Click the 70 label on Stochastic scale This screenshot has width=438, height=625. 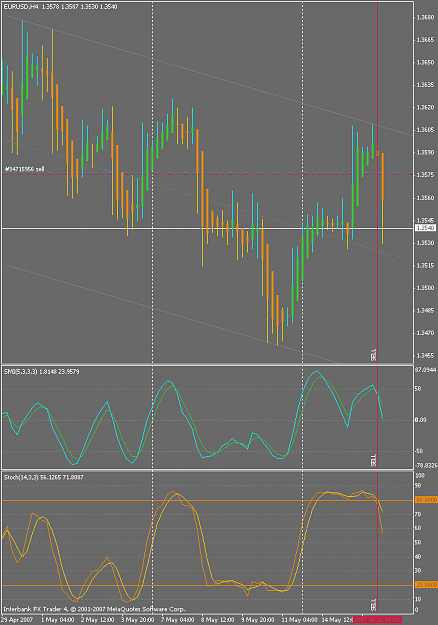418,514
